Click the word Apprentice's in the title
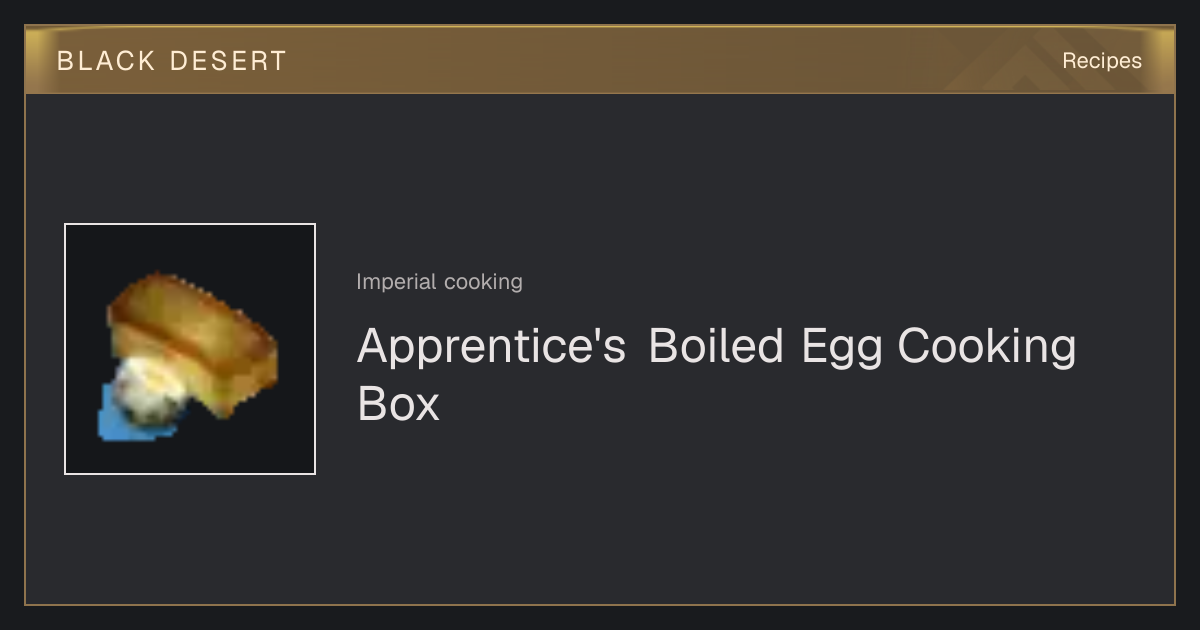This screenshot has width=1200, height=630. pos(491,348)
